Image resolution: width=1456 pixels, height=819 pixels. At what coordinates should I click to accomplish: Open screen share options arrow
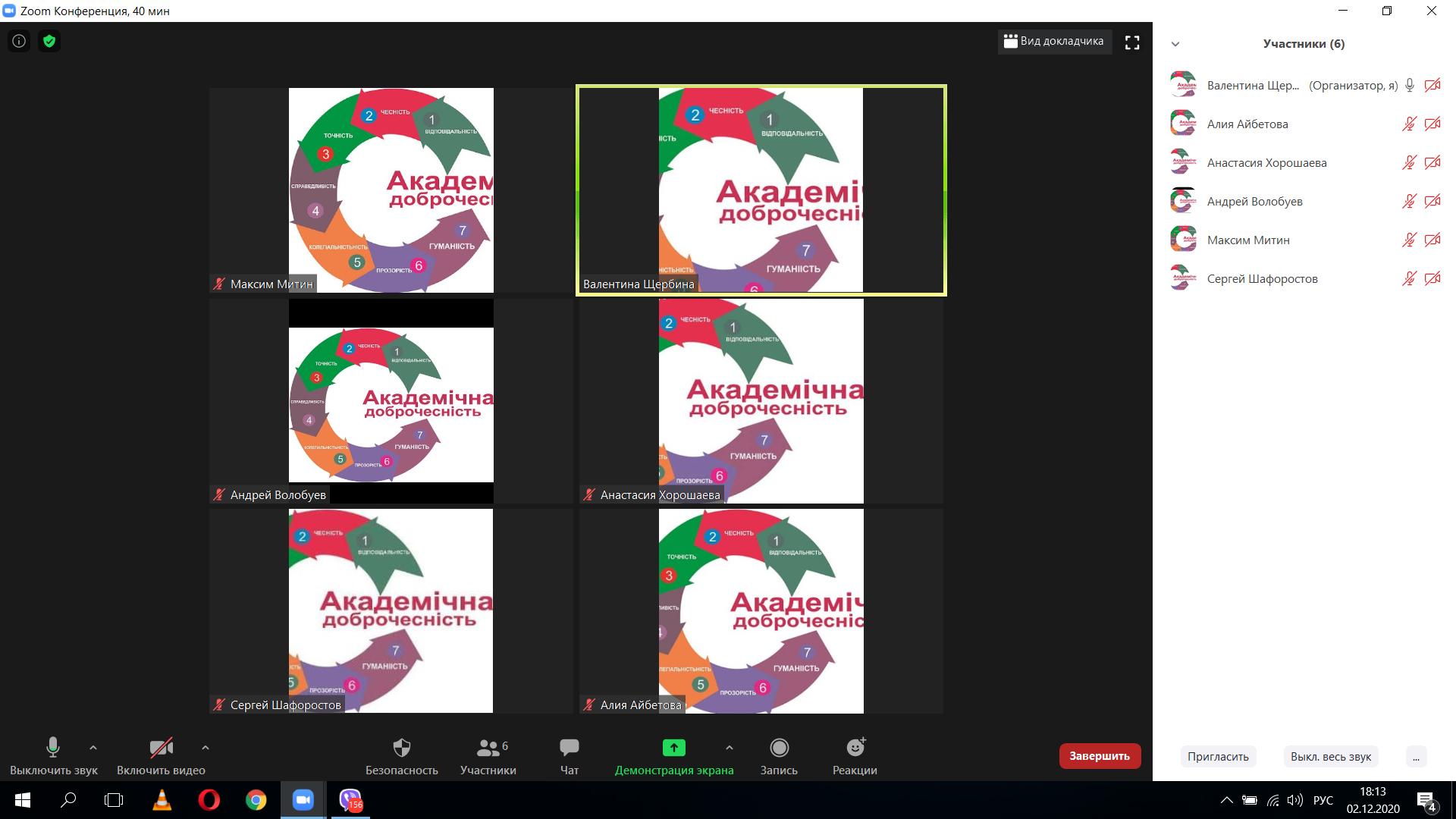pos(729,748)
